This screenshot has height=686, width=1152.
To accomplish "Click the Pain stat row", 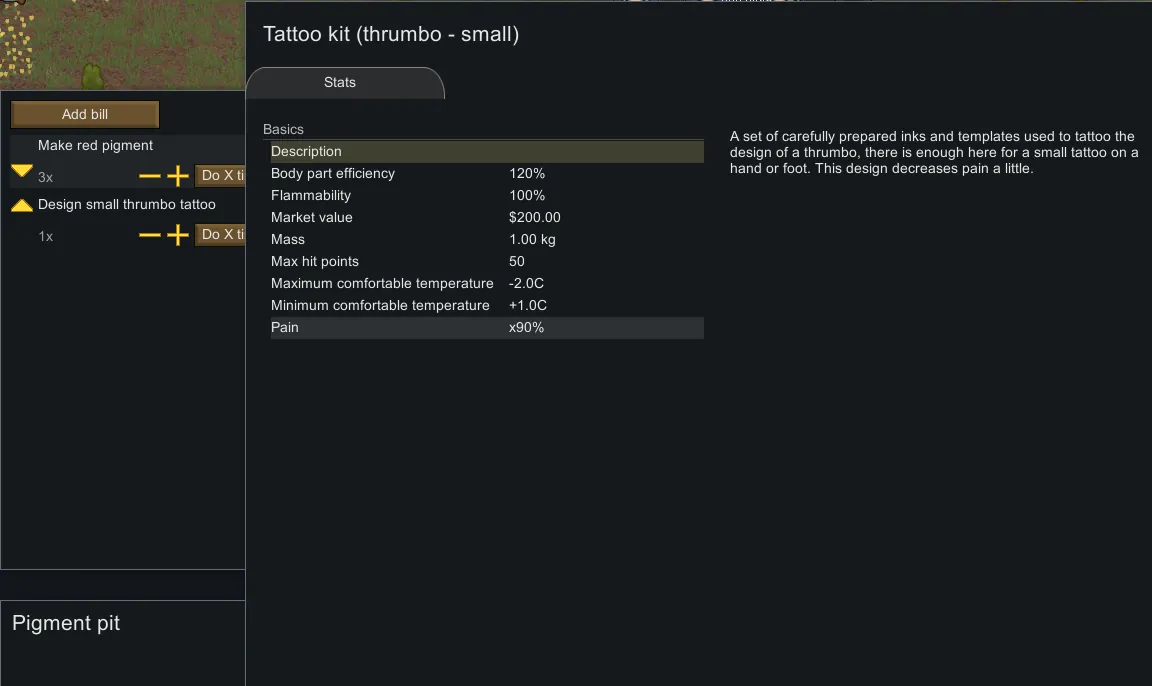I will point(487,328).
